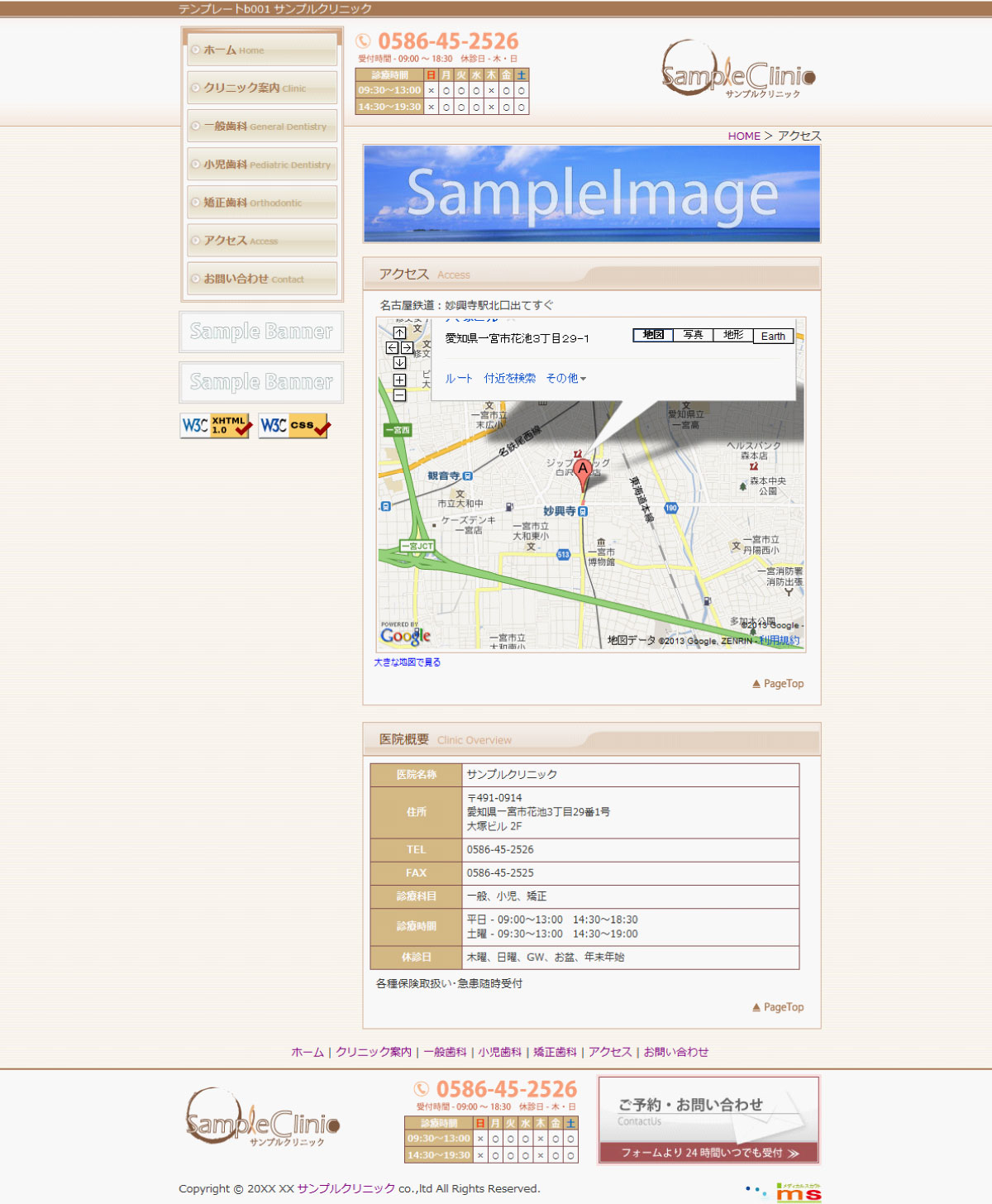Click the W3C XHTML 1.0 validation badge
The image size is (992, 1204).
tap(215, 426)
